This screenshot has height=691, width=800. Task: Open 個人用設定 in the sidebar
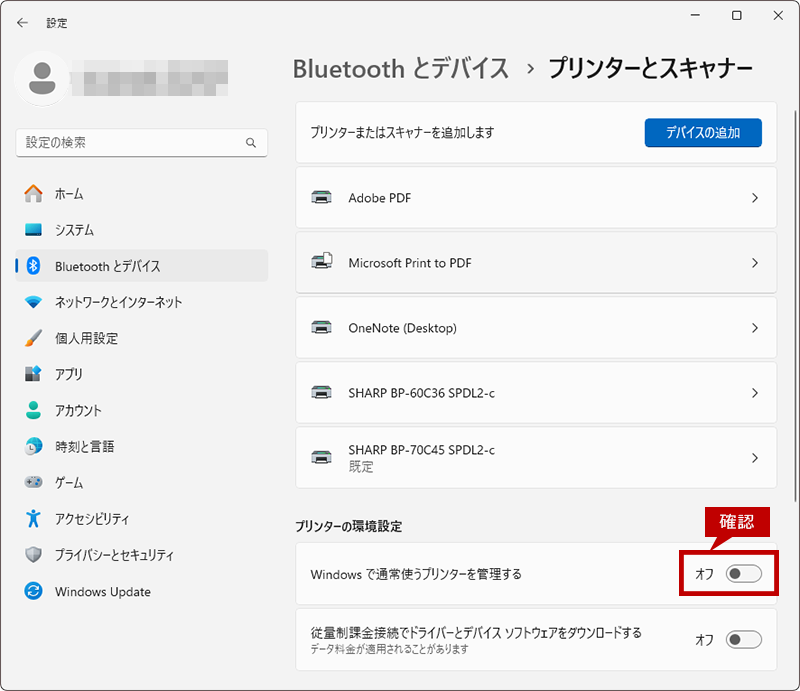point(86,338)
